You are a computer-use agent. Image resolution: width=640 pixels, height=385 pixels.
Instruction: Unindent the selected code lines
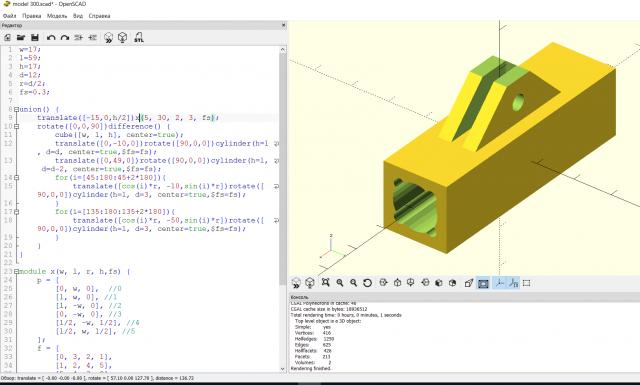click(x=79, y=38)
